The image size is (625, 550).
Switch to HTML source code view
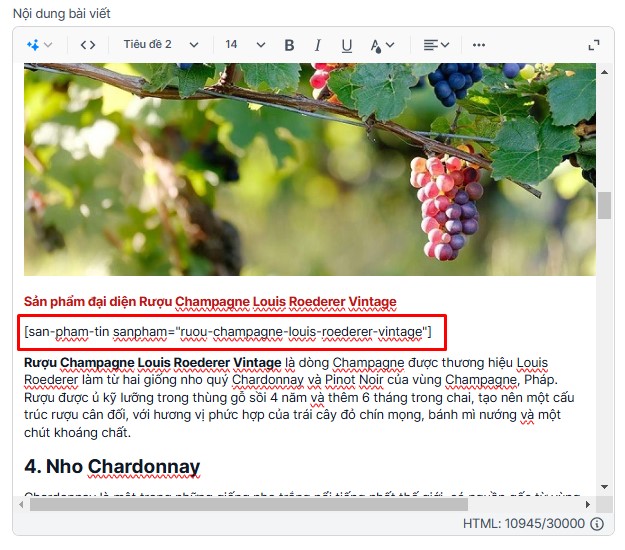click(x=88, y=45)
